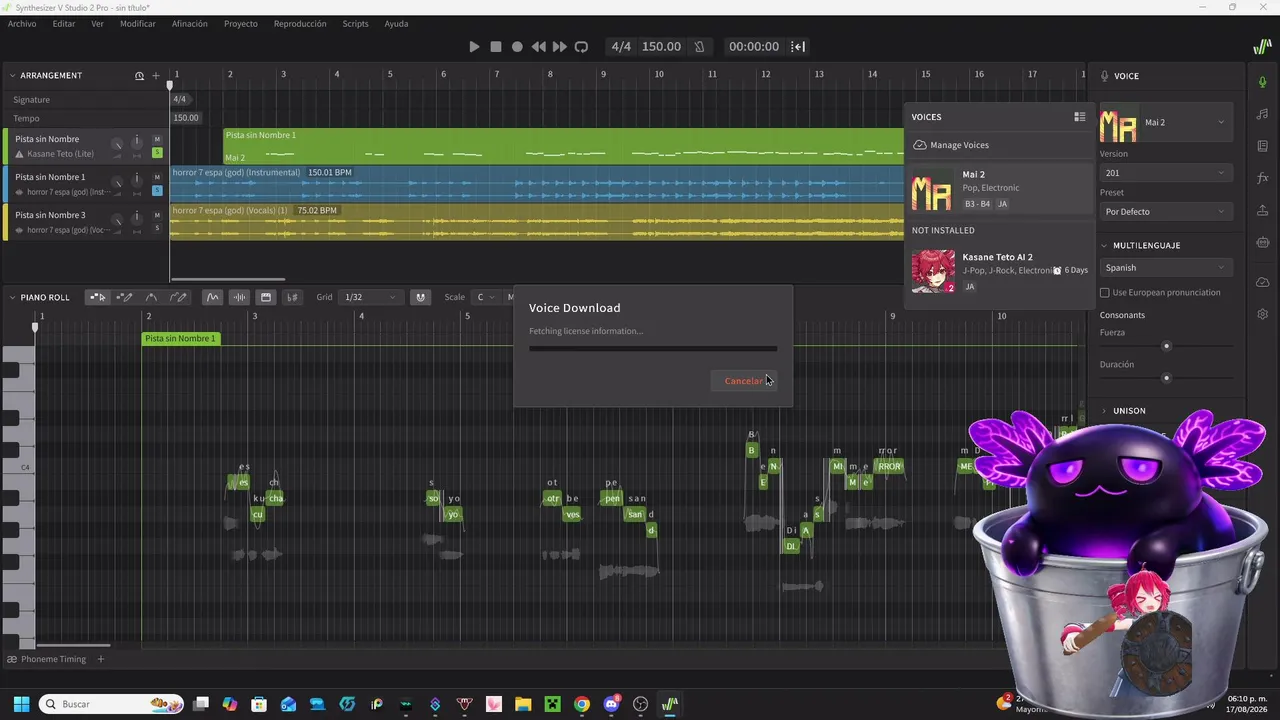This screenshot has width=1280, height=720.
Task: Collapse the Piano Roll panel
Action: [13, 298]
